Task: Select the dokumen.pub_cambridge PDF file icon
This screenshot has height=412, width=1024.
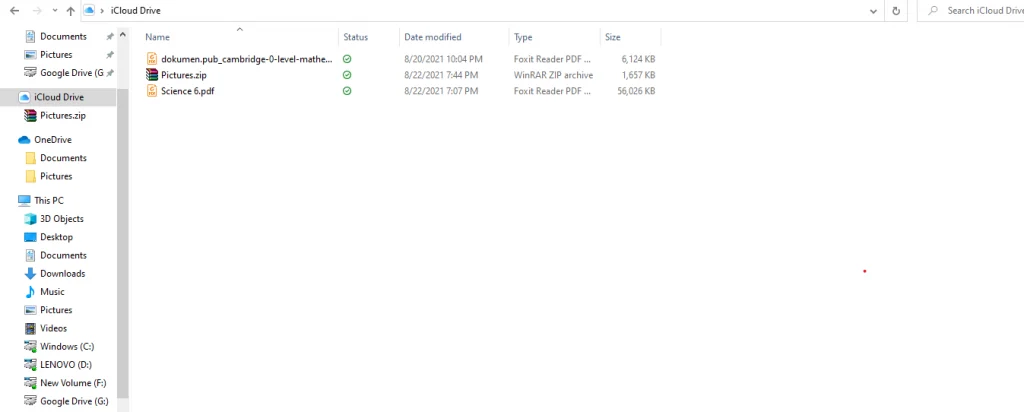Action: click(152, 59)
